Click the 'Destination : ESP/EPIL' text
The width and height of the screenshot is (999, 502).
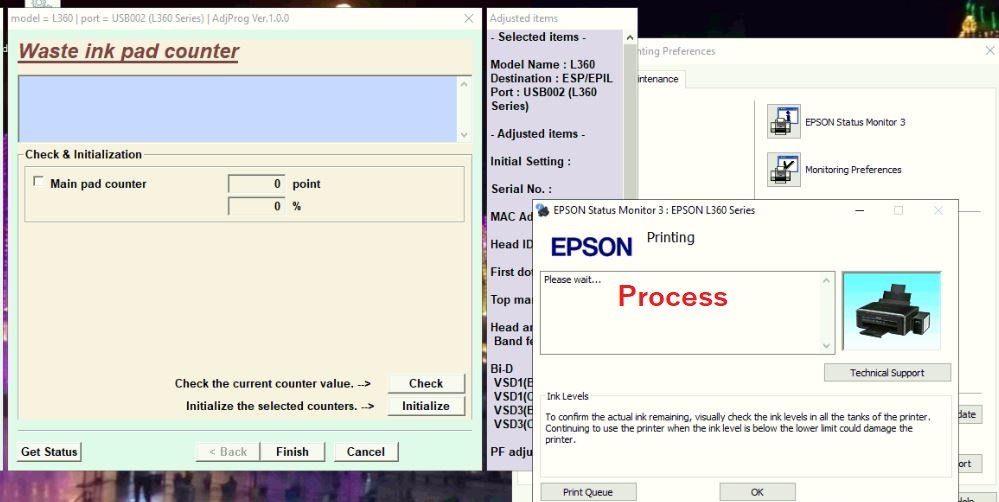click(x=551, y=78)
